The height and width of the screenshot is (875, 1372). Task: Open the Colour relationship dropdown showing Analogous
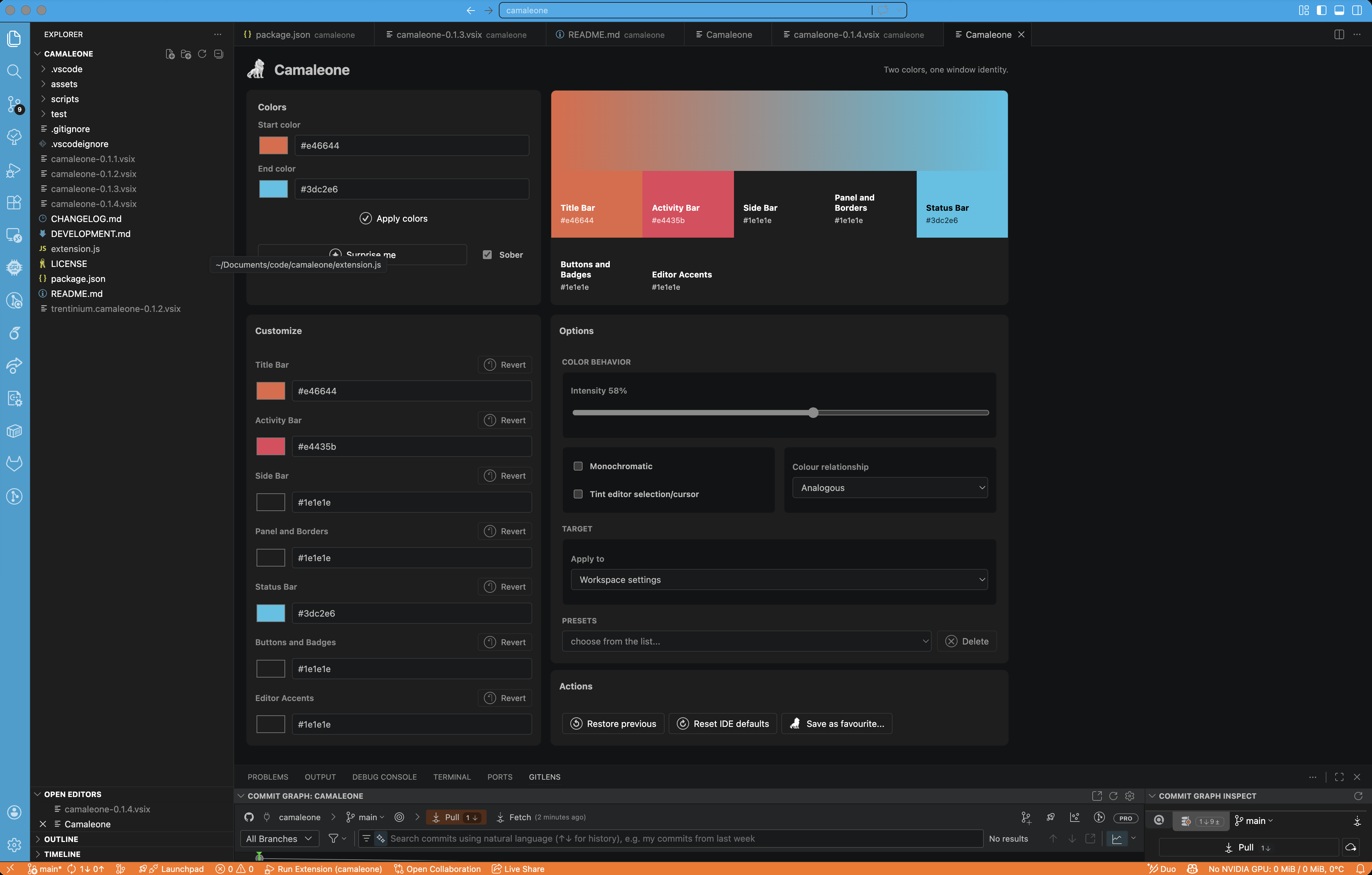(x=890, y=487)
